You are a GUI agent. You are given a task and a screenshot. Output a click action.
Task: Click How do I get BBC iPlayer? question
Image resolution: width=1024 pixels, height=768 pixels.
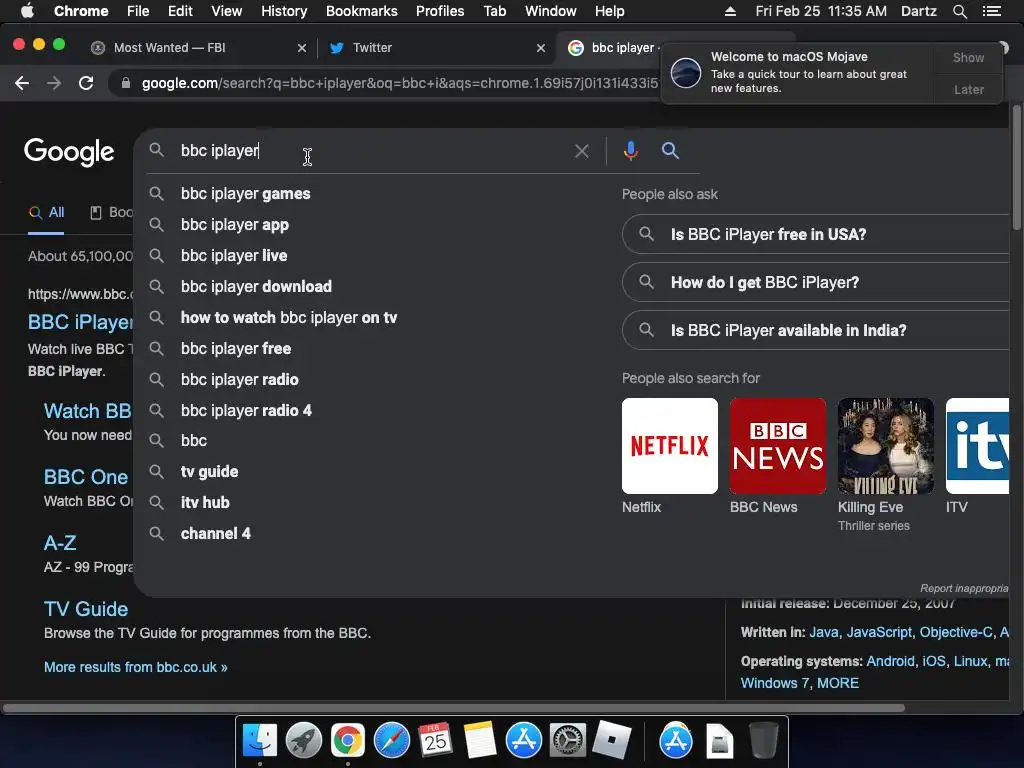[816, 282]
